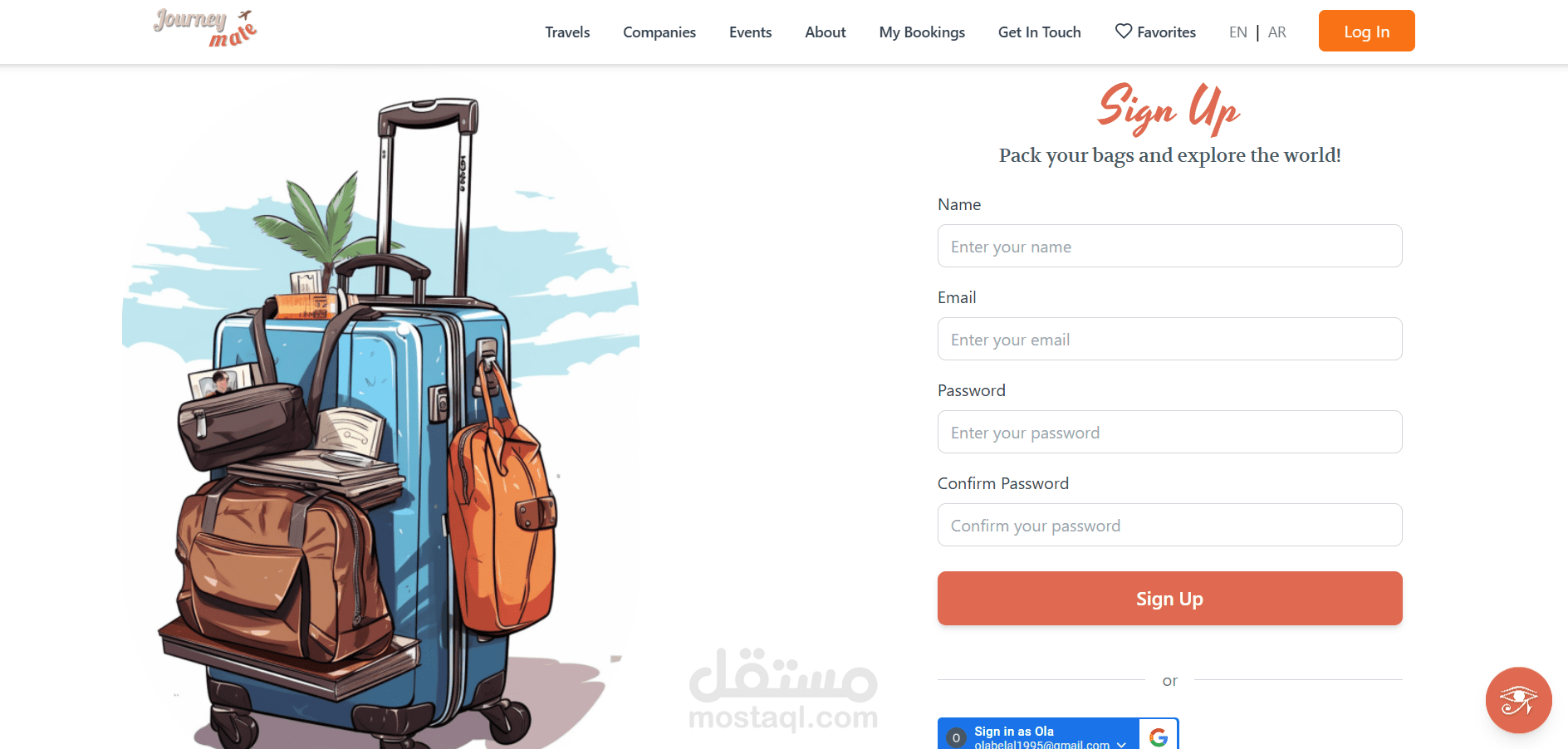Click the orange Log In button
Screen dimensions: 1568x749
1366,31
